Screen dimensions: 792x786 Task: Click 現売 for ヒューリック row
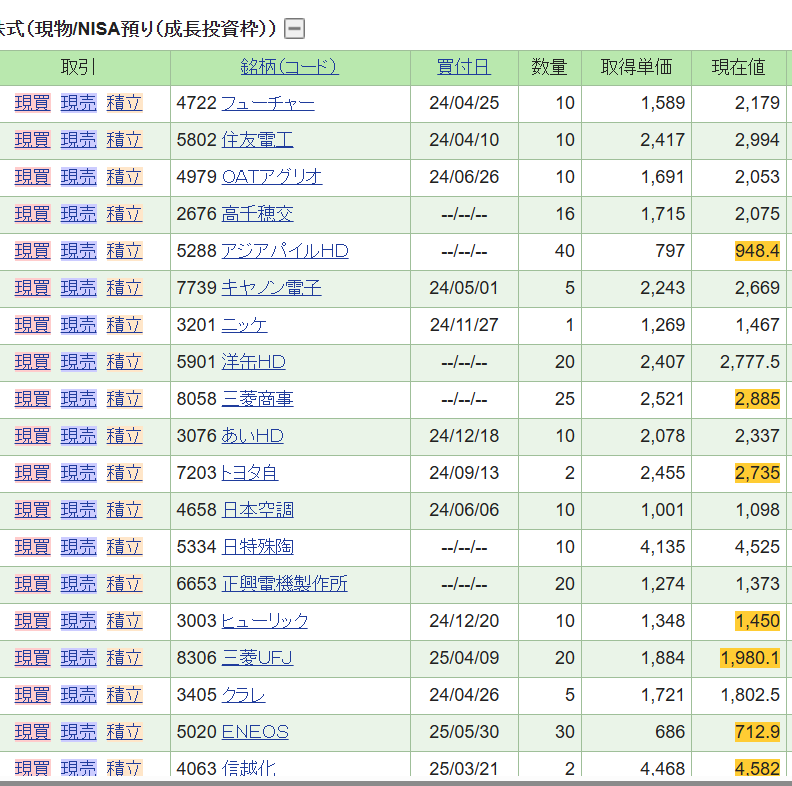[x=78, y=621]
